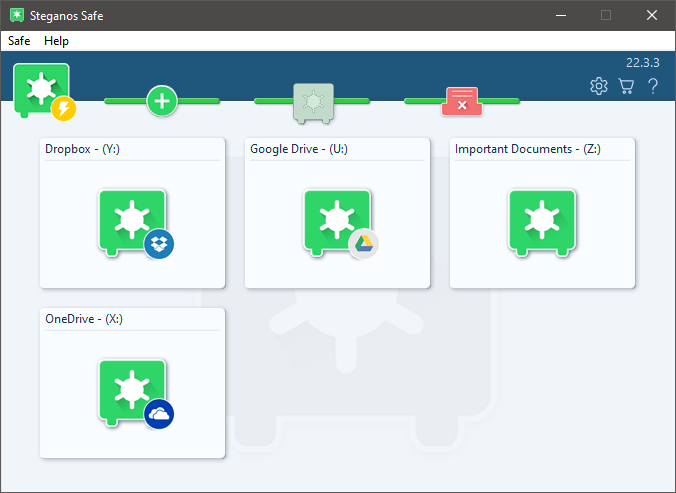The image size is (676, 493).
Task: Minimize the Steganos Safe window
Action: [x=561, y=16]
